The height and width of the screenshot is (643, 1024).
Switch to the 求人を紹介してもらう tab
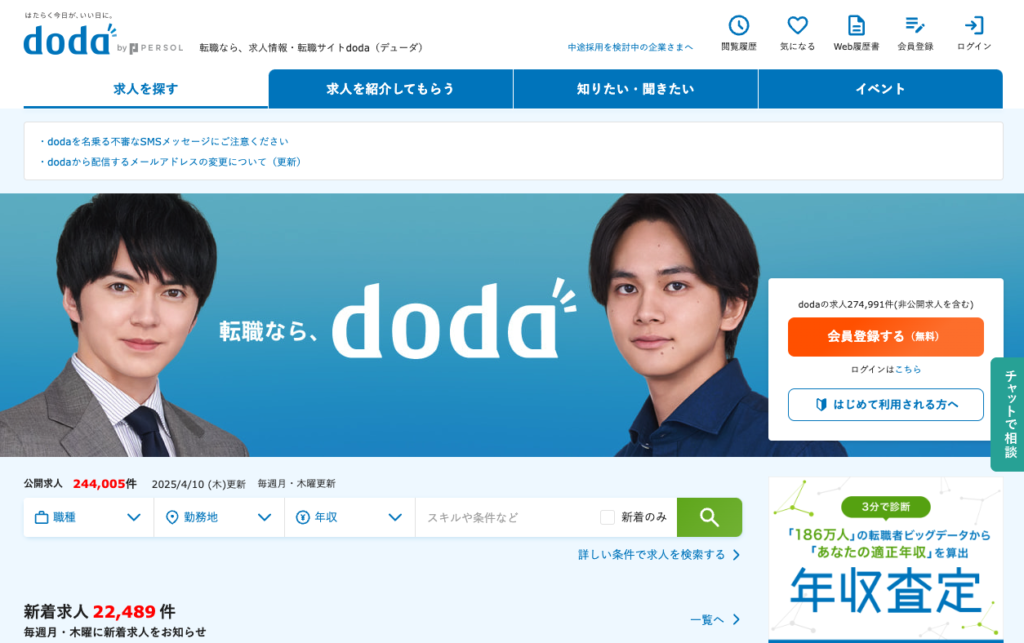click(391, 89)
